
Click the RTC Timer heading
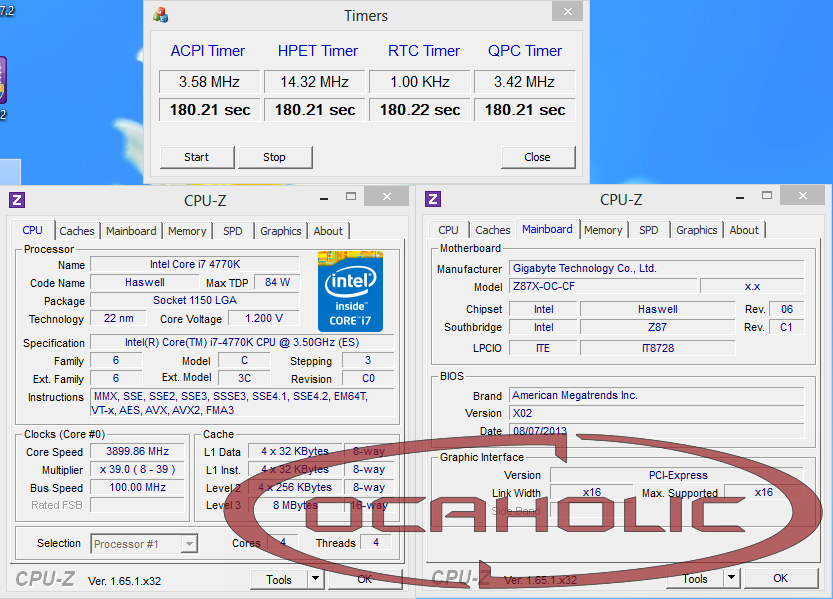tap(424, 51)
